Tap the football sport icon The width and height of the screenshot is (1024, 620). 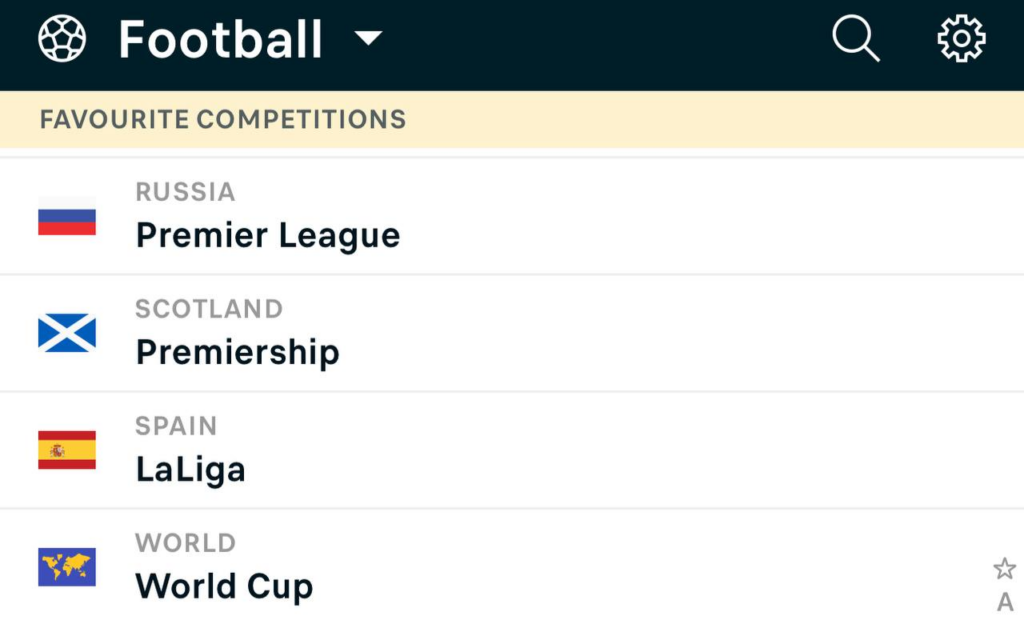[62, 39]
